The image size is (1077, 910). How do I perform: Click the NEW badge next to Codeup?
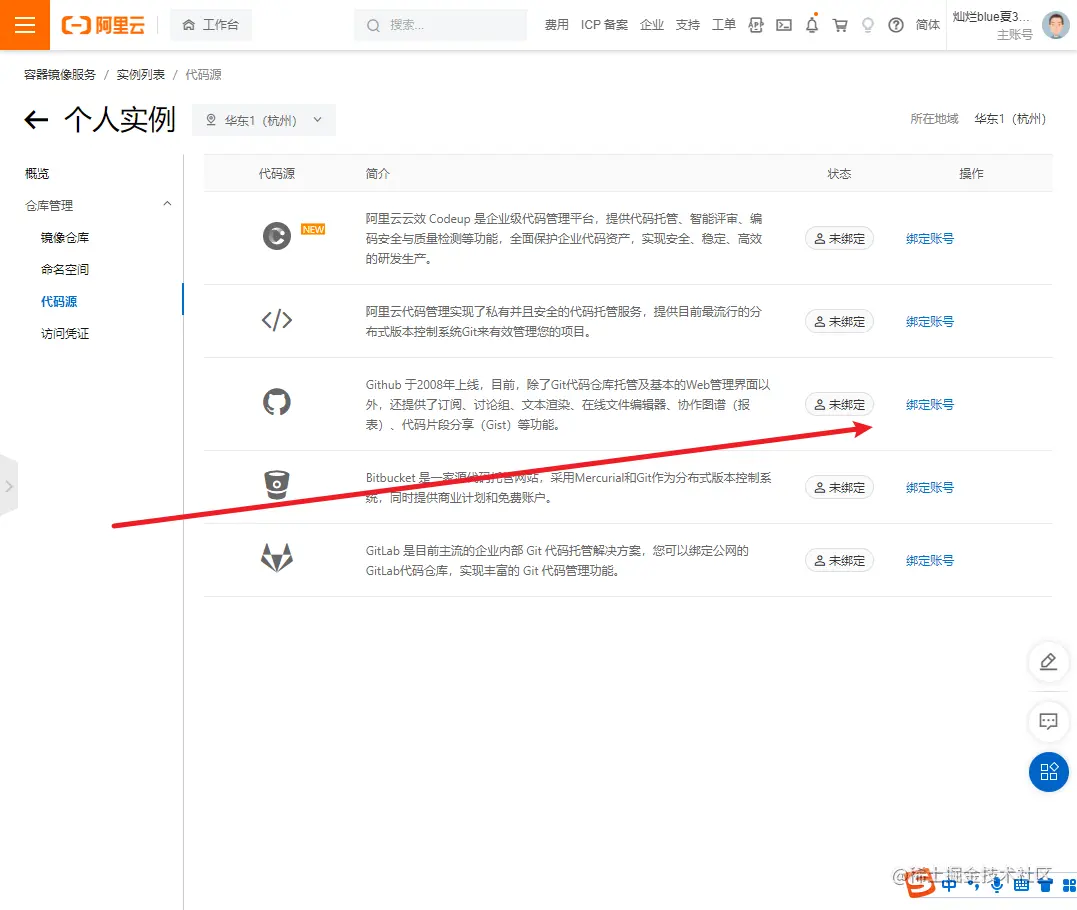coord(313,229)
